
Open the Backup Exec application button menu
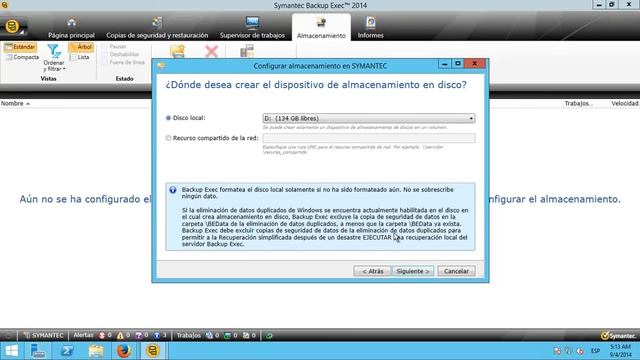[x=13, y=27]
